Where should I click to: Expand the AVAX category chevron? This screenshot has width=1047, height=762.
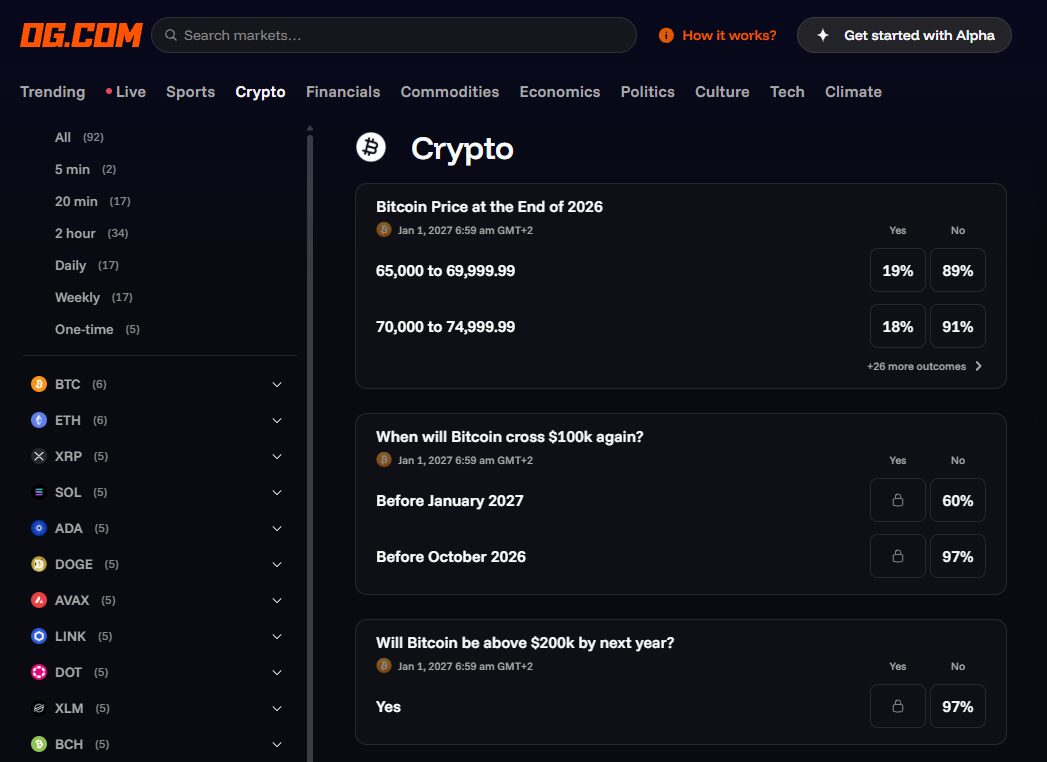point(277,601)
